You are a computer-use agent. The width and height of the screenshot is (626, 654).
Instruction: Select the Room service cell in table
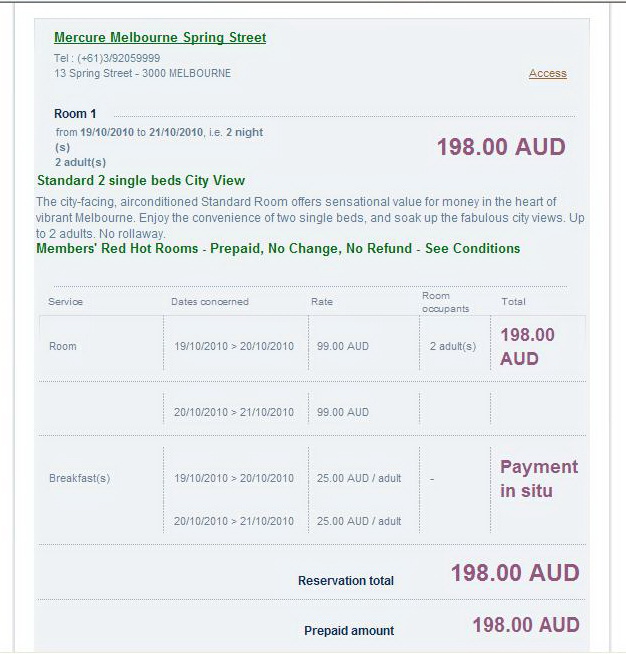pos(63,346)
